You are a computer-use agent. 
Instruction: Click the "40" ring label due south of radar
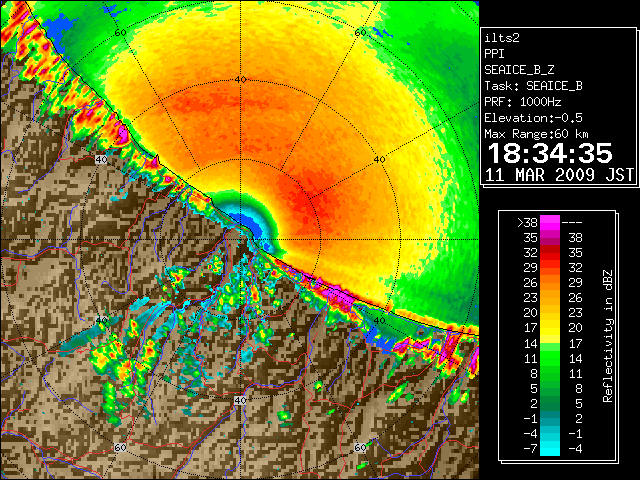click(x=240, y=400)
